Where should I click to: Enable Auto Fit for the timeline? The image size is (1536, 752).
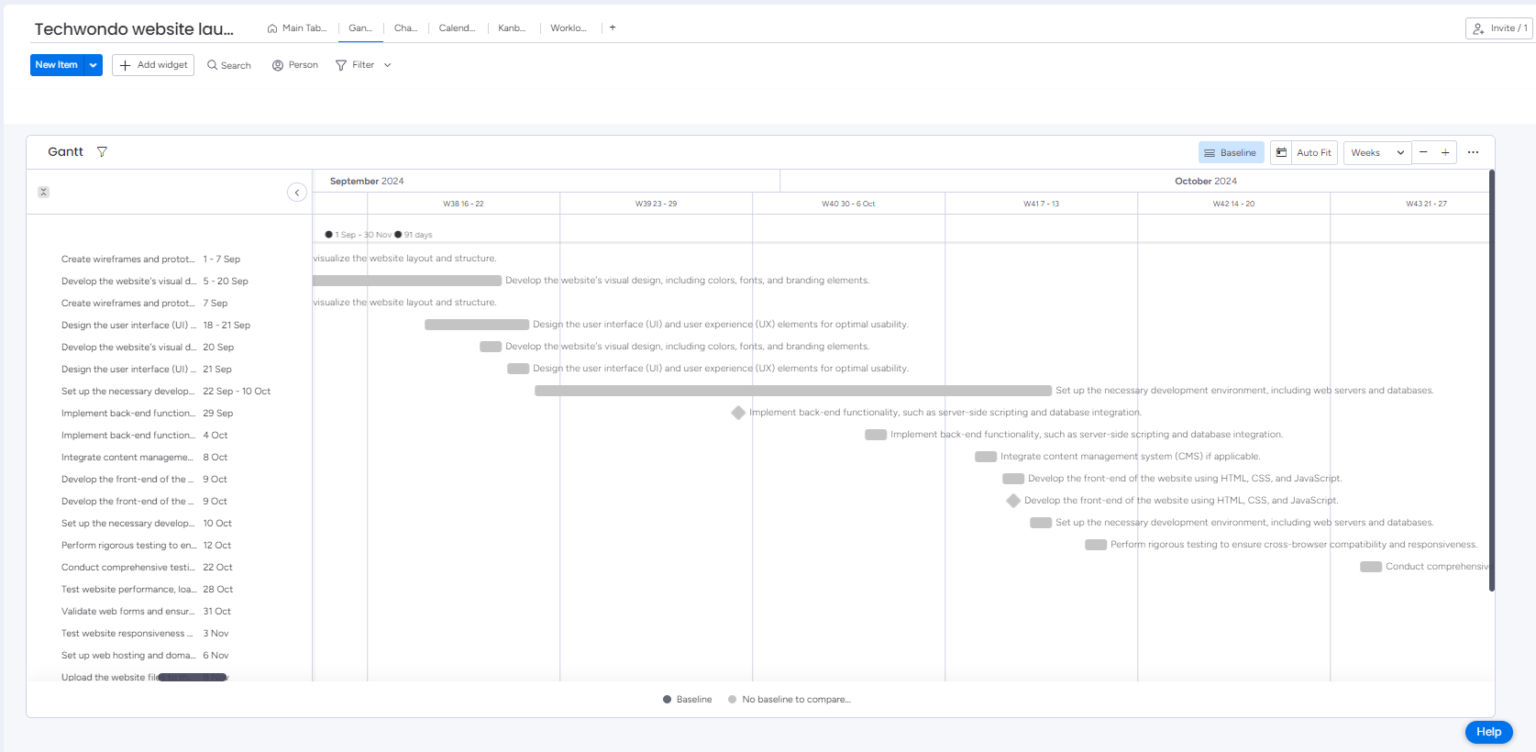coord(1312,151)
